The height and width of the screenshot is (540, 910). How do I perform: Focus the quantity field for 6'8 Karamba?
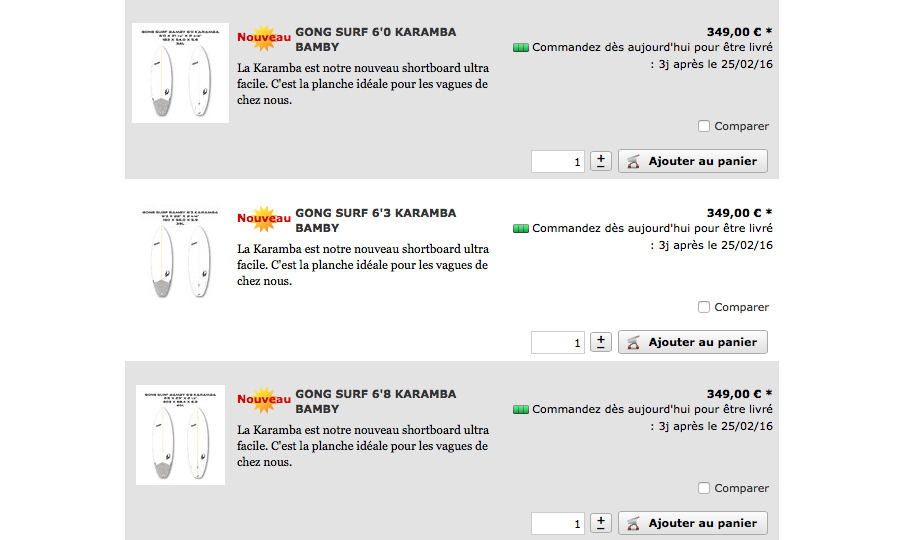click(558, 524)
